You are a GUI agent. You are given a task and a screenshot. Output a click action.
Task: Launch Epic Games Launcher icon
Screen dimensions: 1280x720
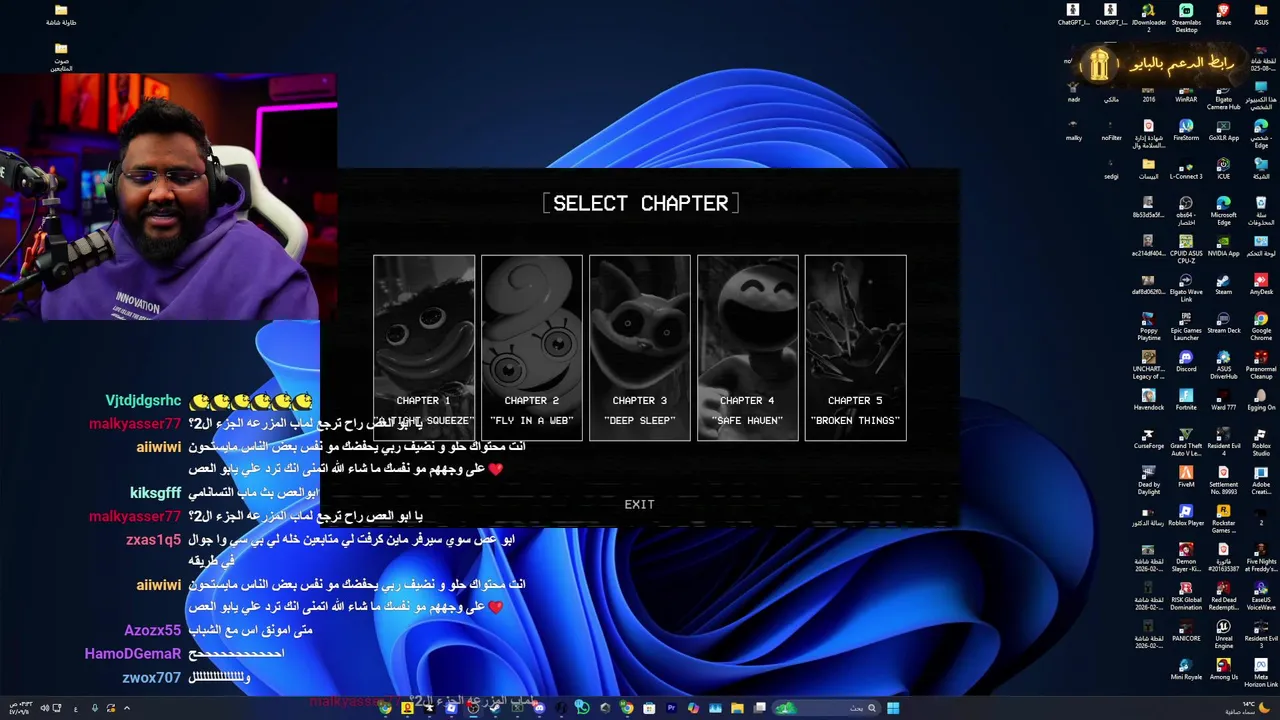[x=1186, y=326]
